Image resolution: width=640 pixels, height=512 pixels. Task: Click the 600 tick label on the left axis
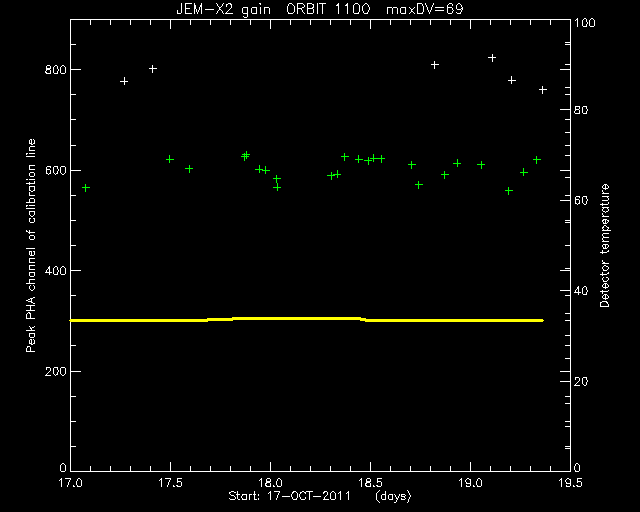tap(55, 170)
